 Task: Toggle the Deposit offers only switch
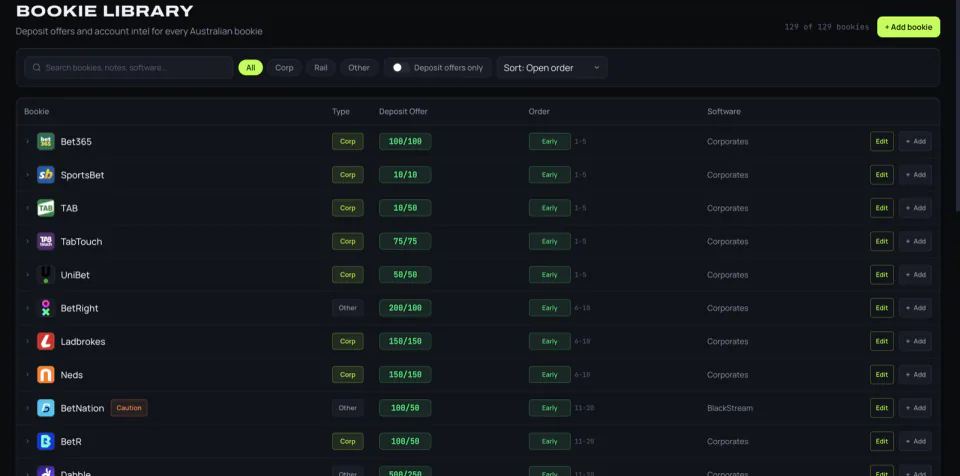click(400, 67)
